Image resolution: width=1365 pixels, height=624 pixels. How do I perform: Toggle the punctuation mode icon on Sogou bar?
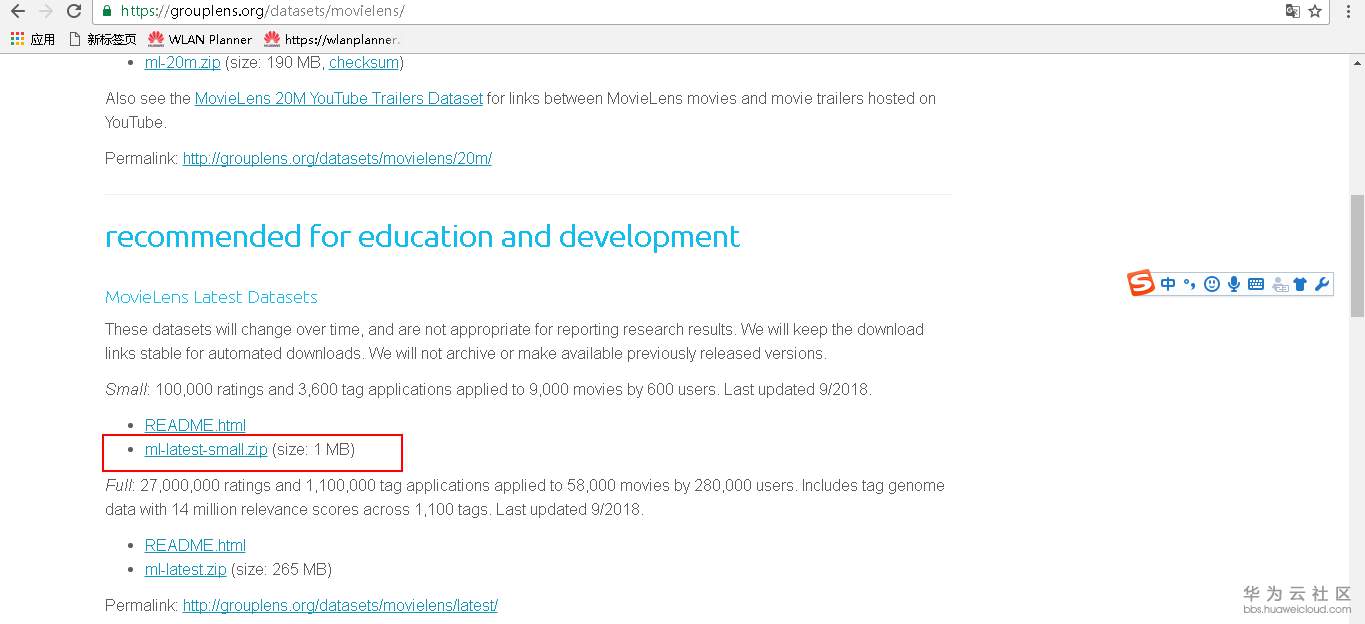pos(1189,284)
